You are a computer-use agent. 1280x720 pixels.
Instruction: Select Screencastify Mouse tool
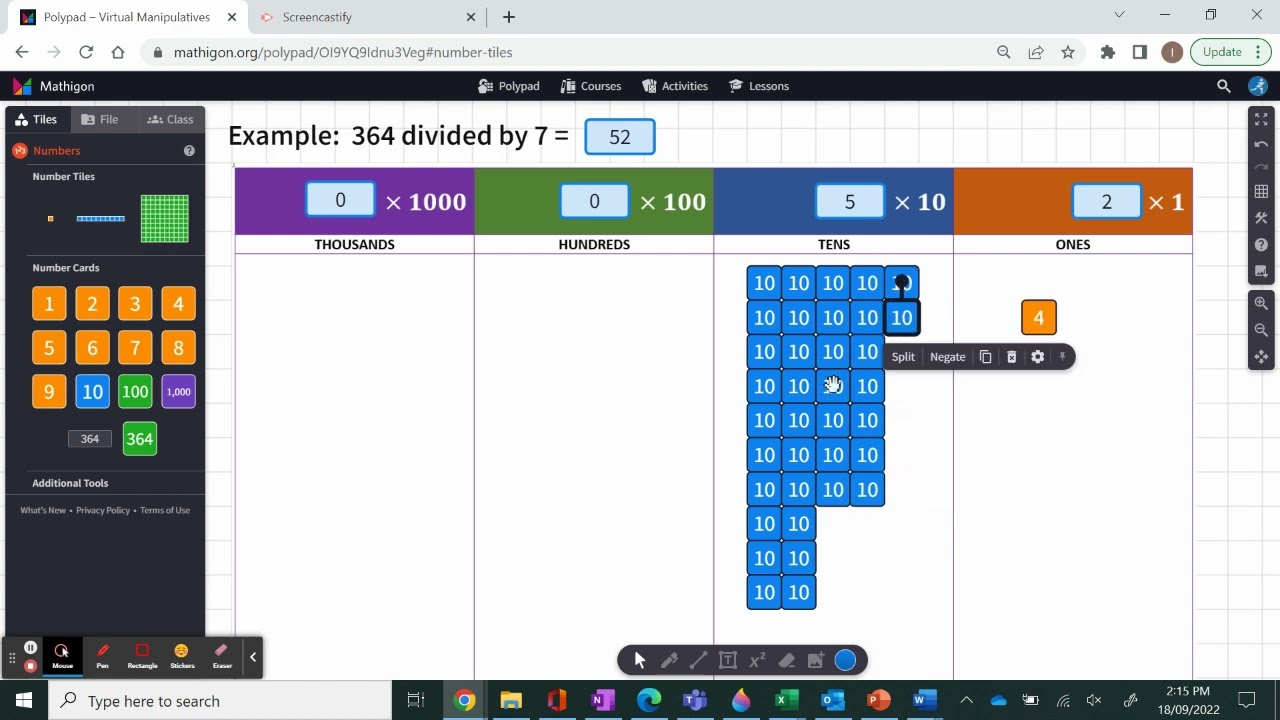[x=62, y=656]
